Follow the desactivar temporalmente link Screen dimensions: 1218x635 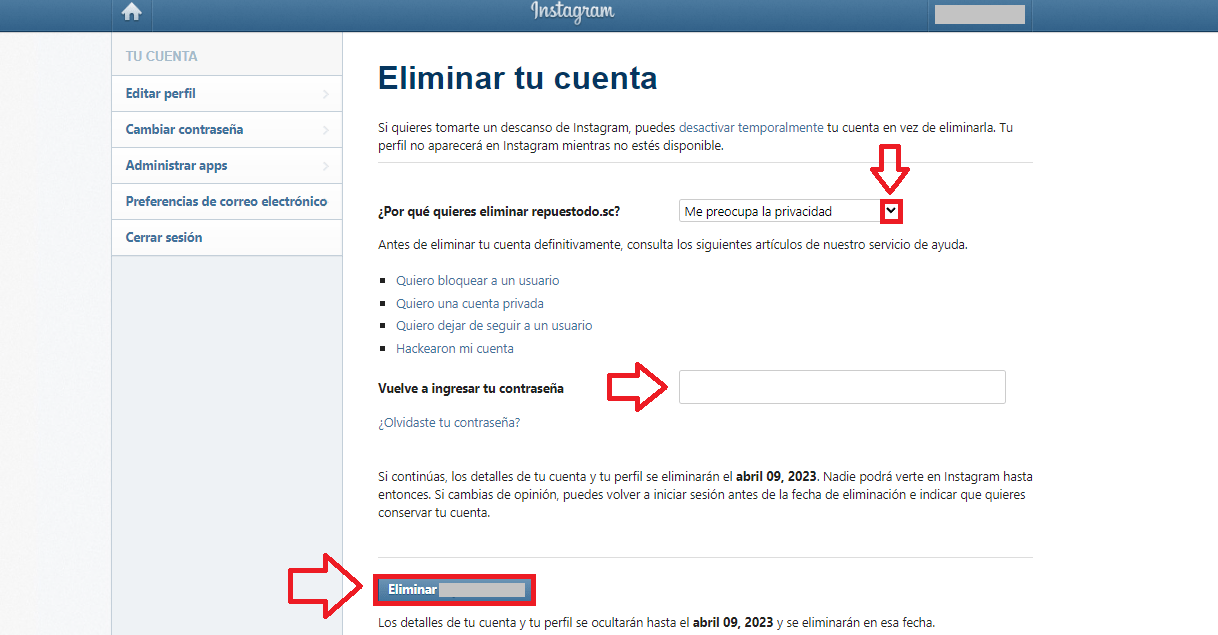tap(751, 128)
